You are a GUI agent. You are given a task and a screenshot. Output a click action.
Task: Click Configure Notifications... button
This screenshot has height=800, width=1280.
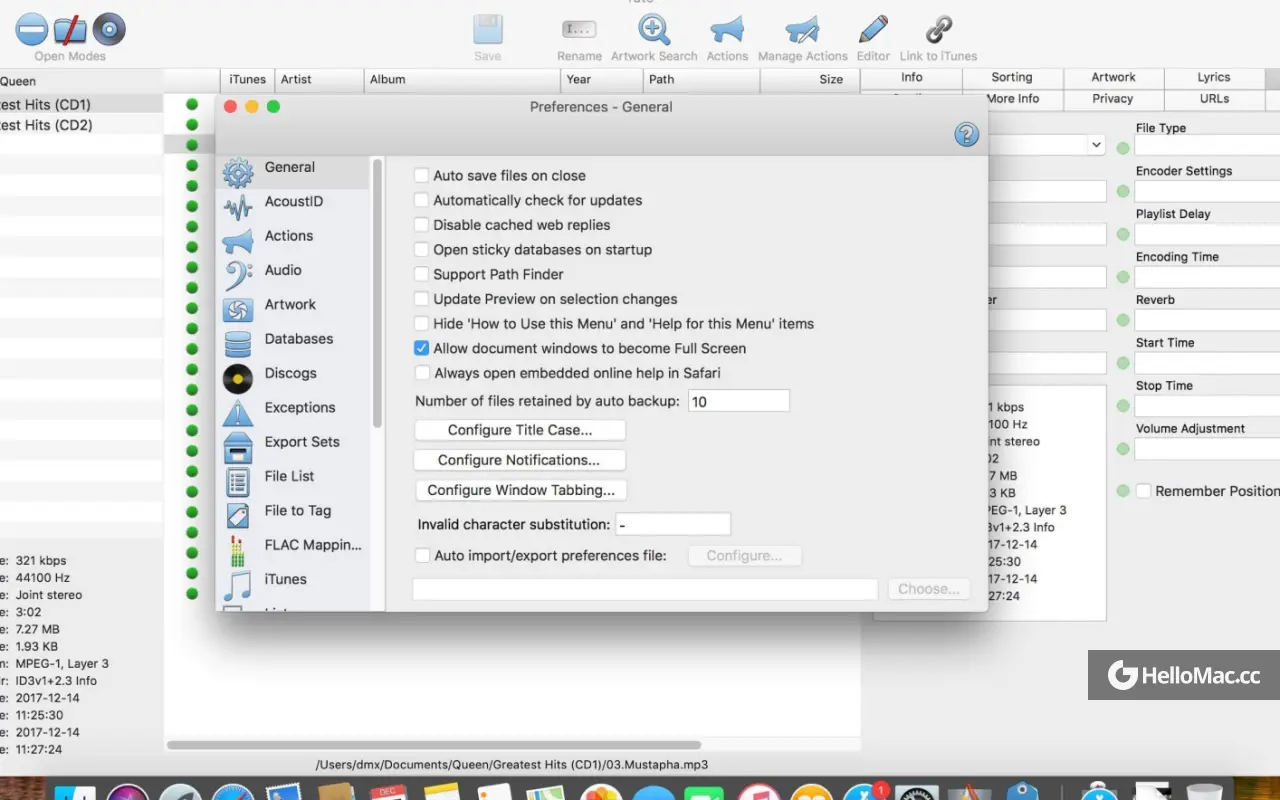[x=520, y=460]
